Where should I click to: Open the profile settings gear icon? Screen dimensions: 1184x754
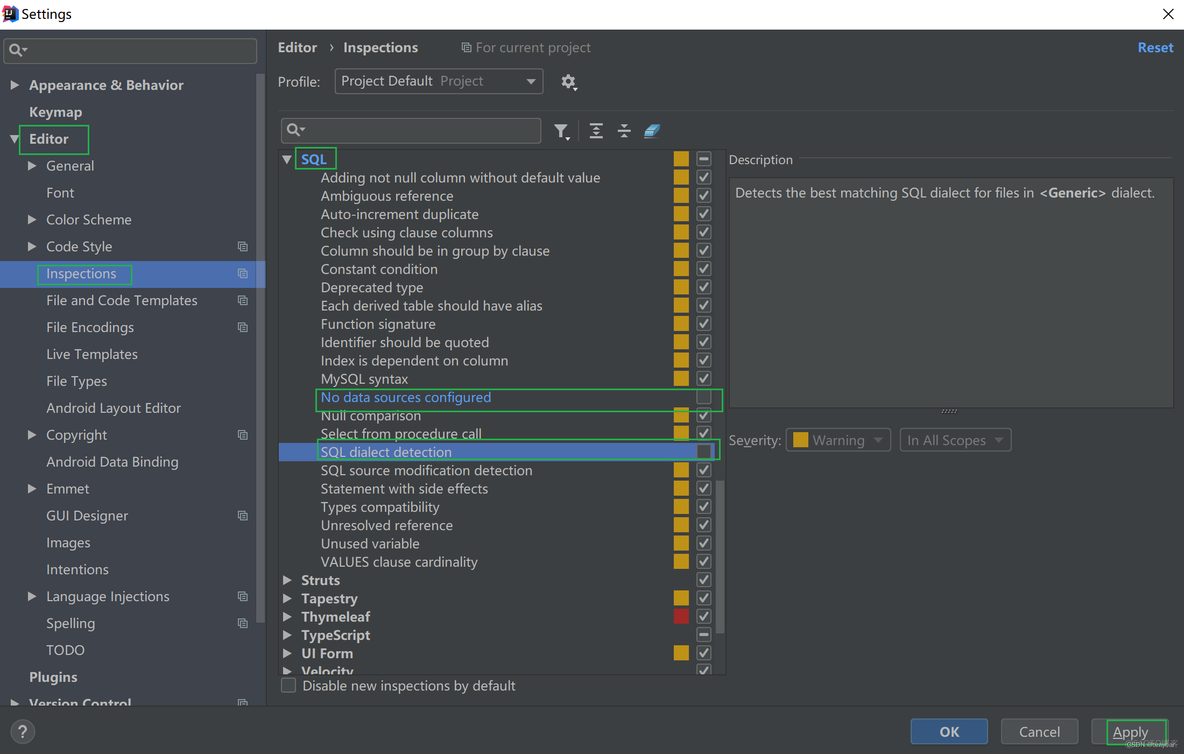click(568, 82)
